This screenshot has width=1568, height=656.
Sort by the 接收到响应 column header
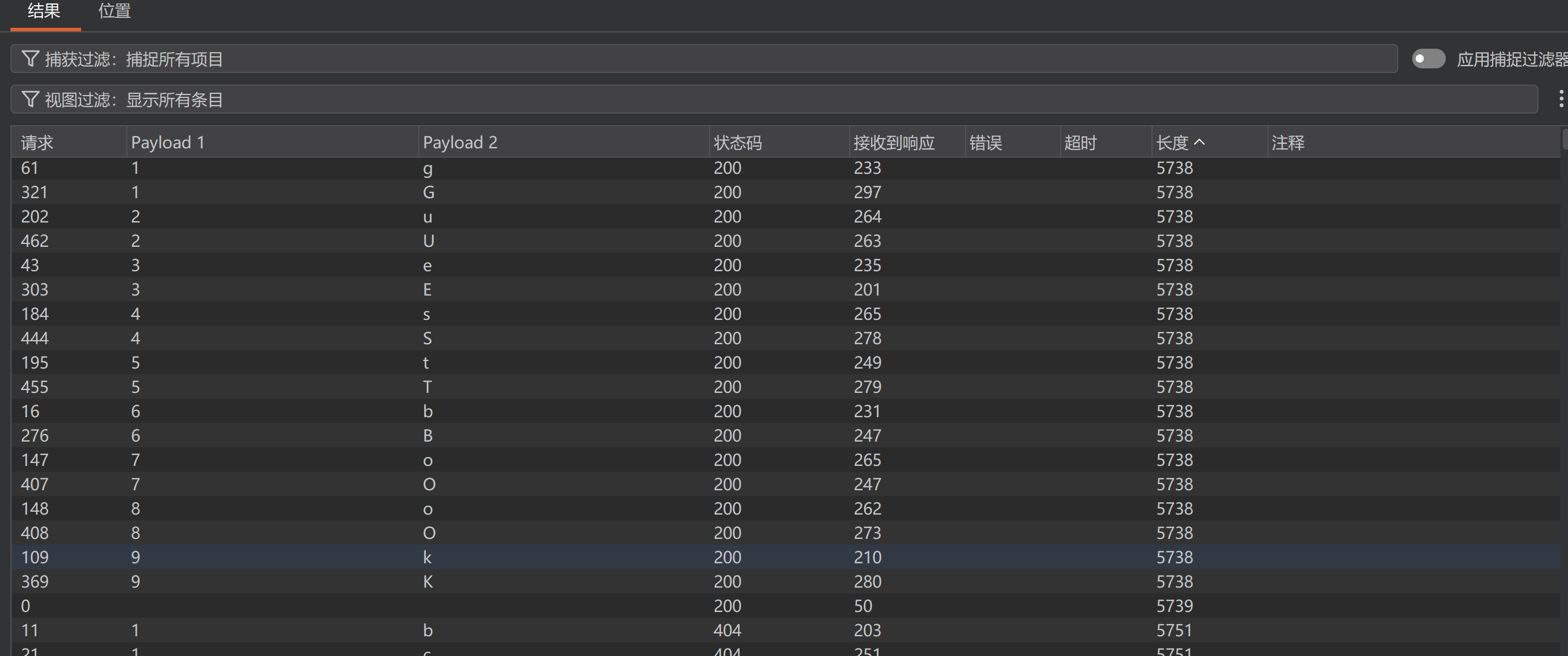point(907,143)
